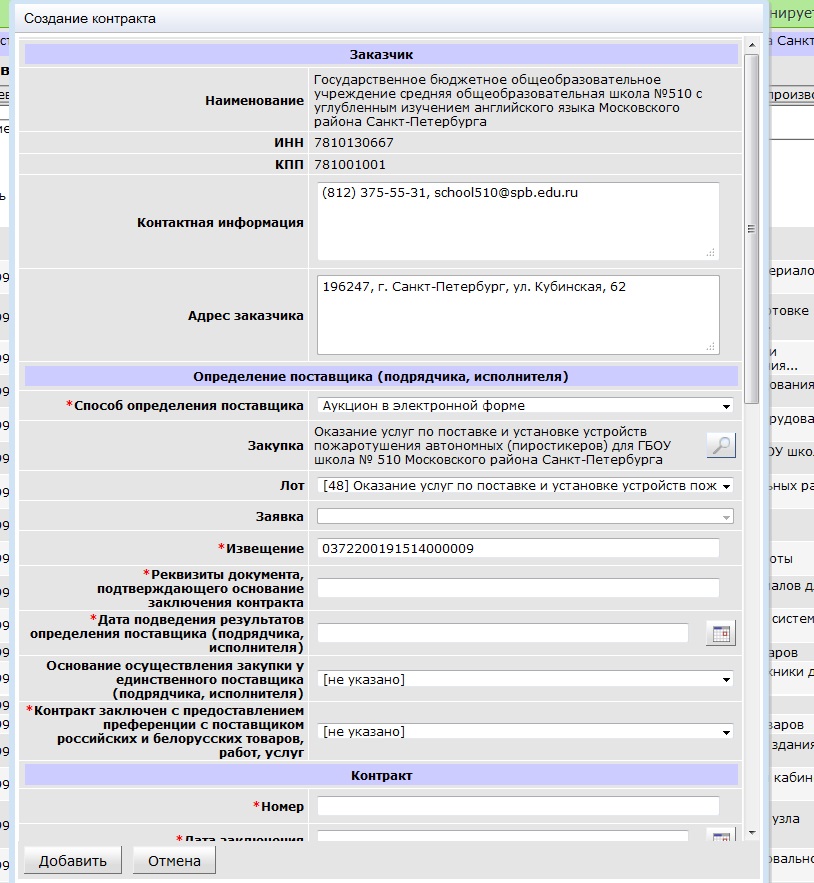Click the ИНН field label
The width and height of the screenshot is (814, 883).
click(x=289, y=142)
